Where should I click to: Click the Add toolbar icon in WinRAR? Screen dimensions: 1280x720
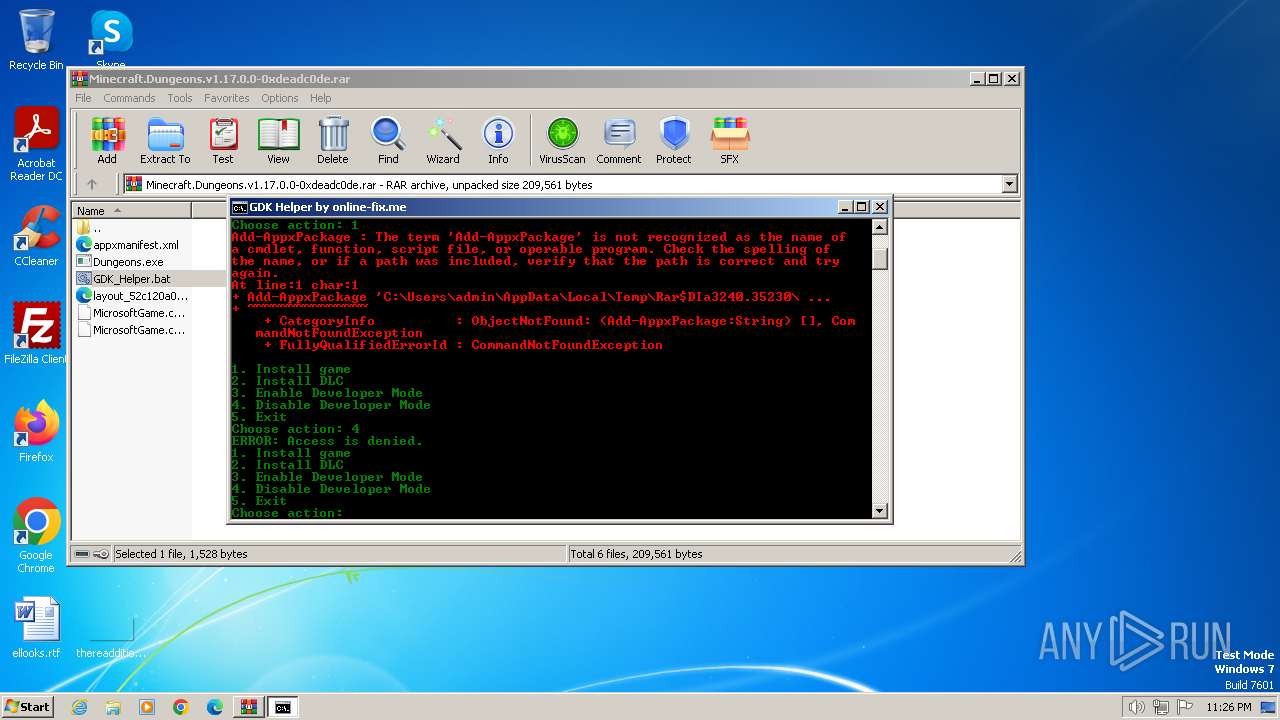(x=107, y=140)
